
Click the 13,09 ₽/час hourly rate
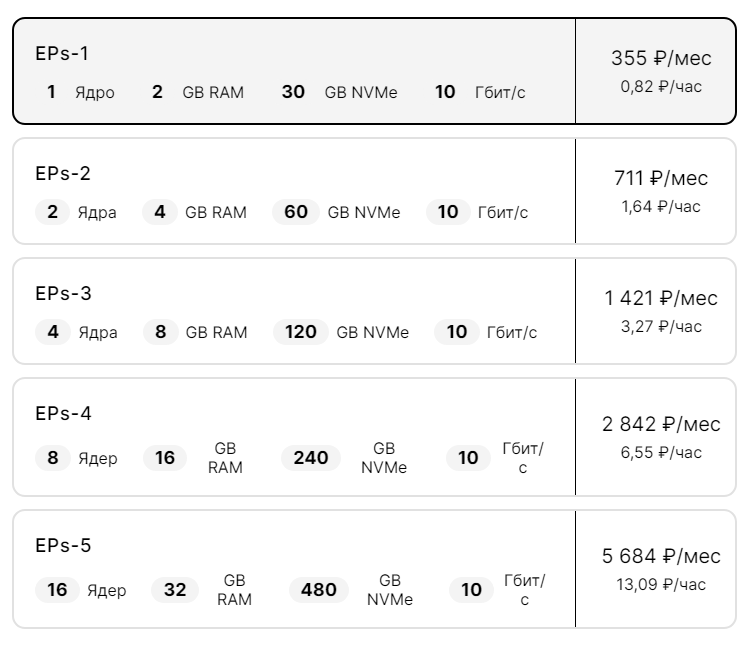(x=661, y=584)
